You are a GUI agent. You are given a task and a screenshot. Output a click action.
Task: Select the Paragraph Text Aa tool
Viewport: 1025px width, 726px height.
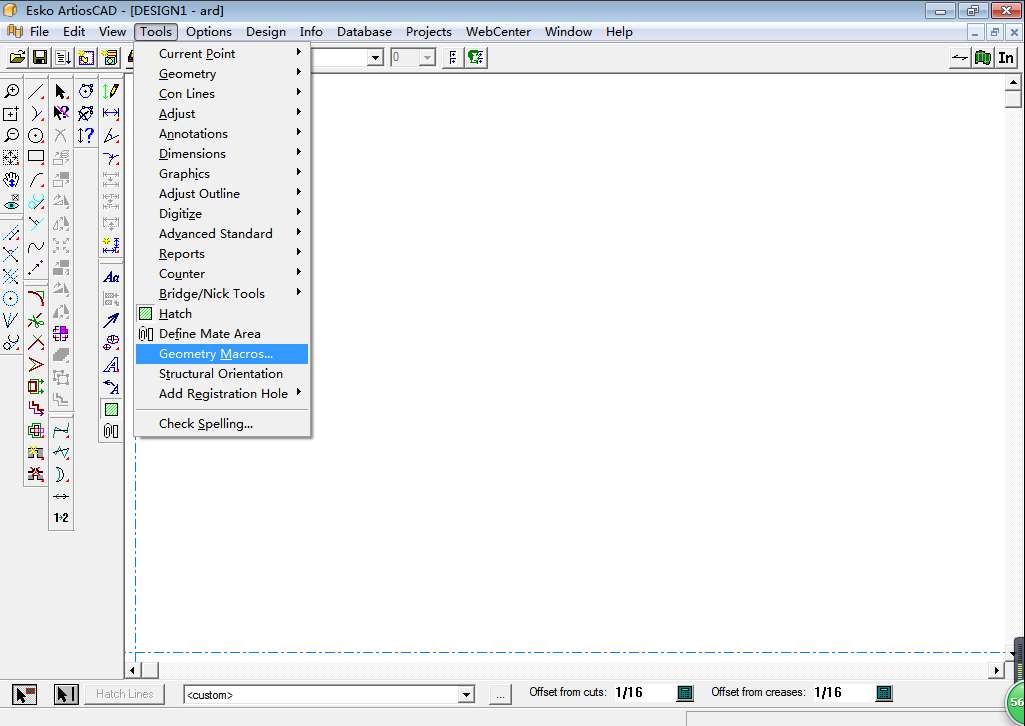[111, 277]
